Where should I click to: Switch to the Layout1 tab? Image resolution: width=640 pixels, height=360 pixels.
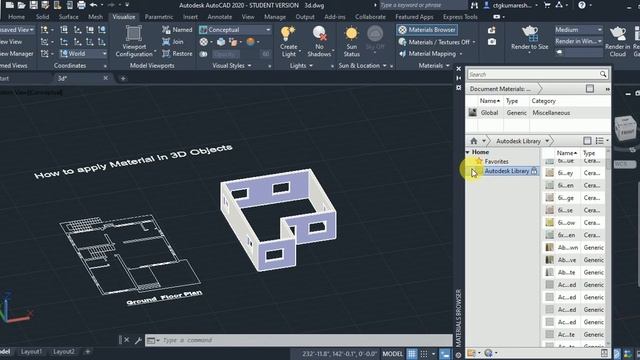(31, 351)
